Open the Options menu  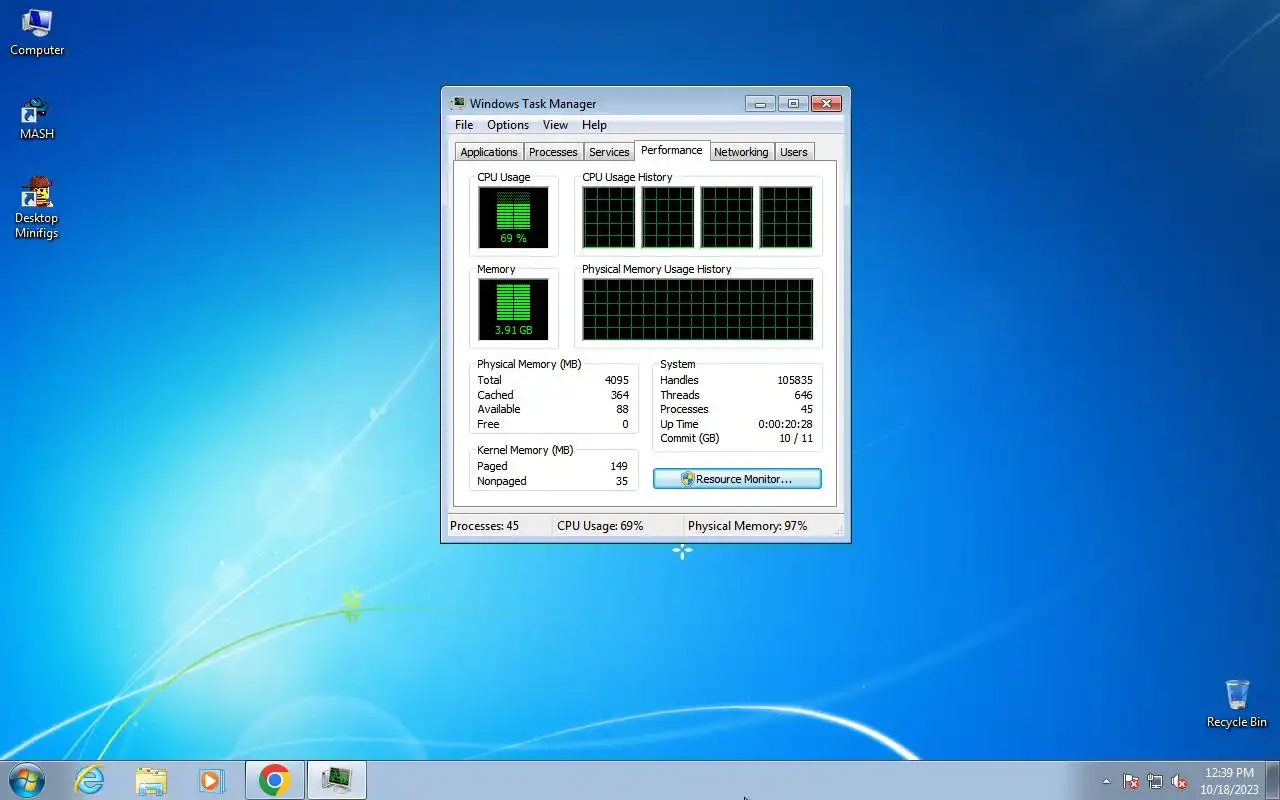(x=508, y=125)
